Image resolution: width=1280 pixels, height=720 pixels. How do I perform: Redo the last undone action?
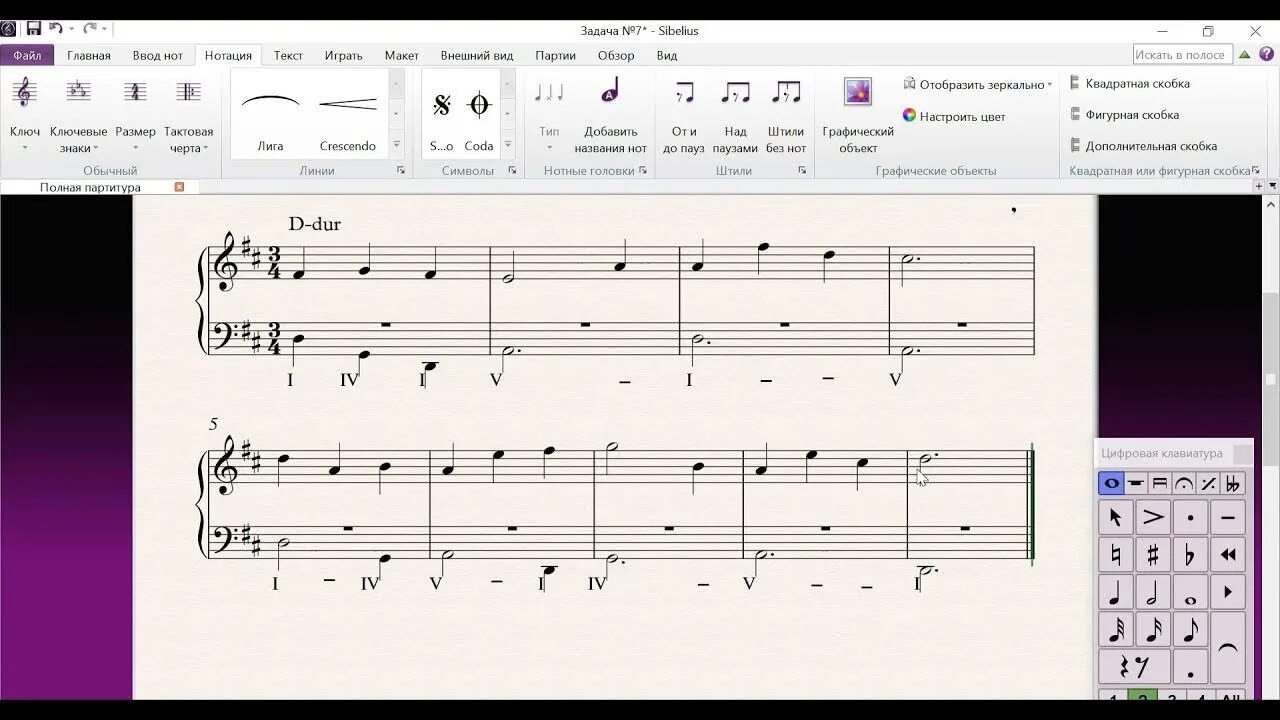pyautogui.click(x=91, y=30)
